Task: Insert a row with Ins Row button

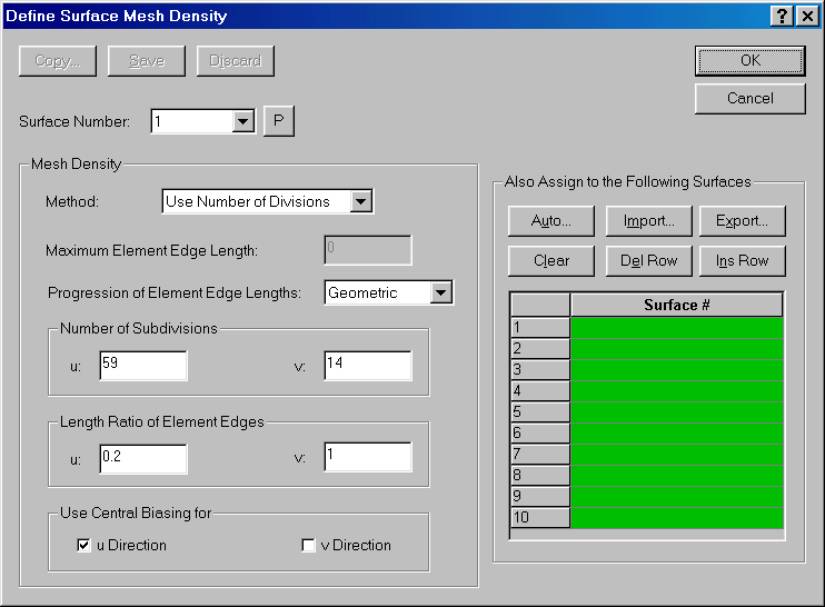Action: (741, 261)
